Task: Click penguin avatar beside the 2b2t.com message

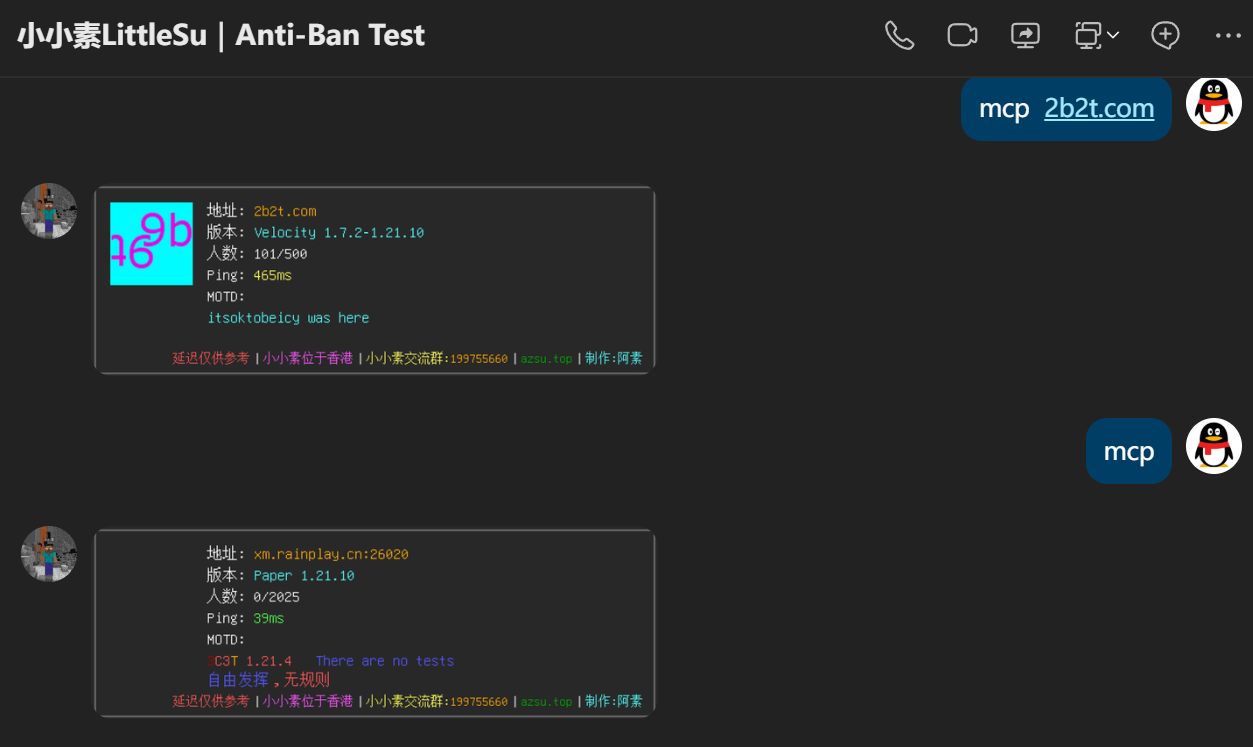Action: pos(1213,103)
